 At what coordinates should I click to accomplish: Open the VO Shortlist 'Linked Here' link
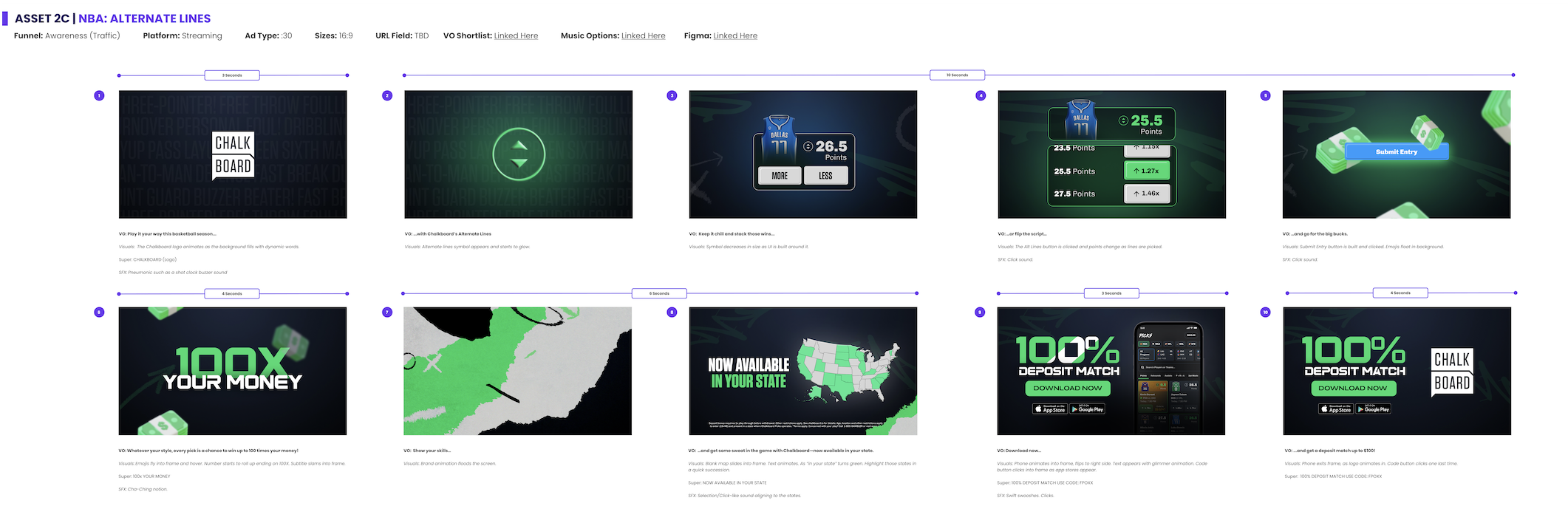[x=516, y=35]
